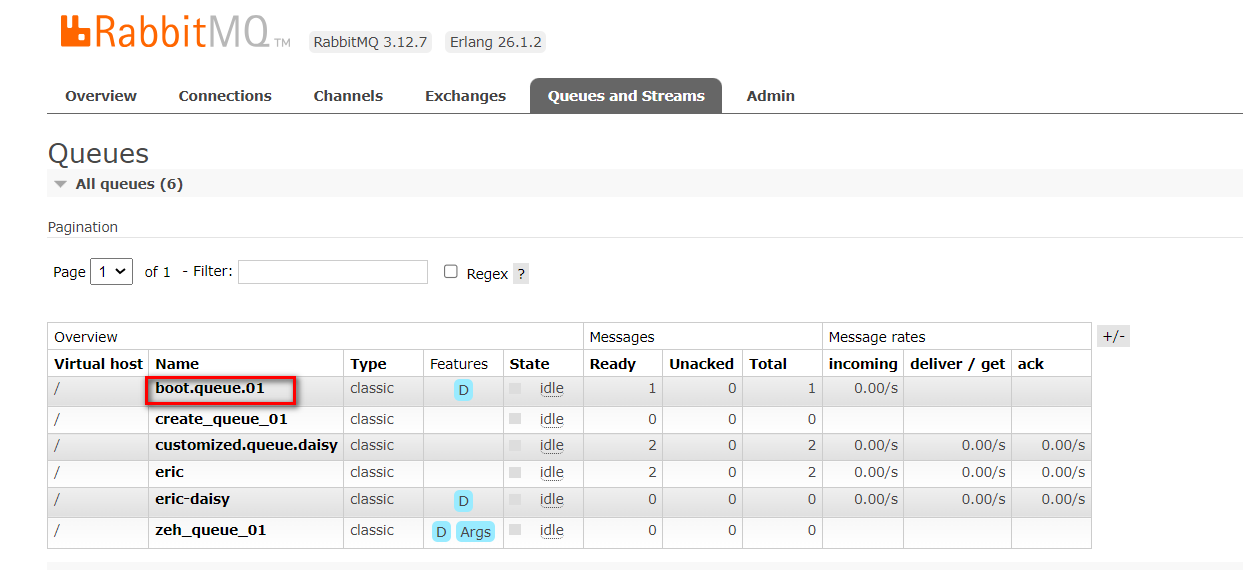Open the Page number dropdown
1243x570 pixels.
[x=111, y=271]
